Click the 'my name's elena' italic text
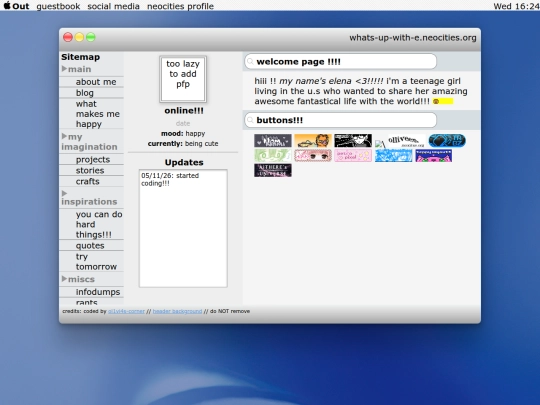The height and width of the screenshot is (405, 540). (315, 81)
